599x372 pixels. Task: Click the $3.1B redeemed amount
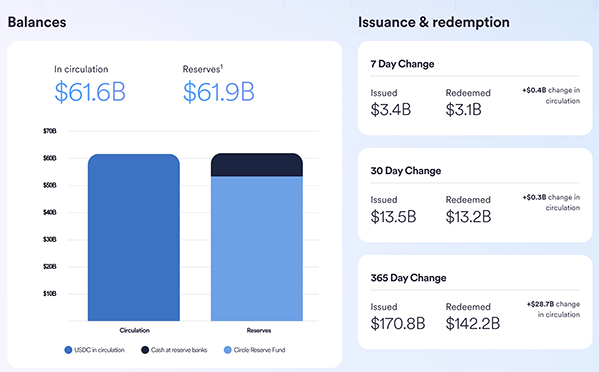463,110
